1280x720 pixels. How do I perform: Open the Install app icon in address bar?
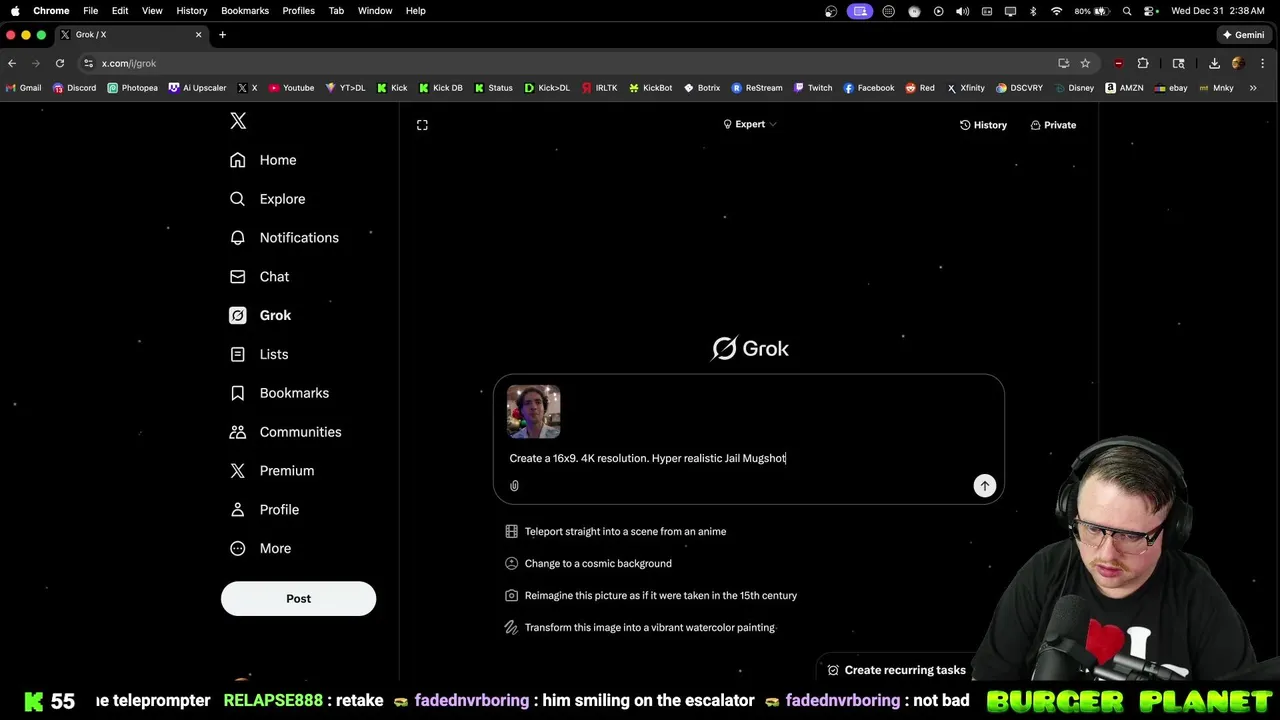pyautogui.click(x=1063, y=63)
